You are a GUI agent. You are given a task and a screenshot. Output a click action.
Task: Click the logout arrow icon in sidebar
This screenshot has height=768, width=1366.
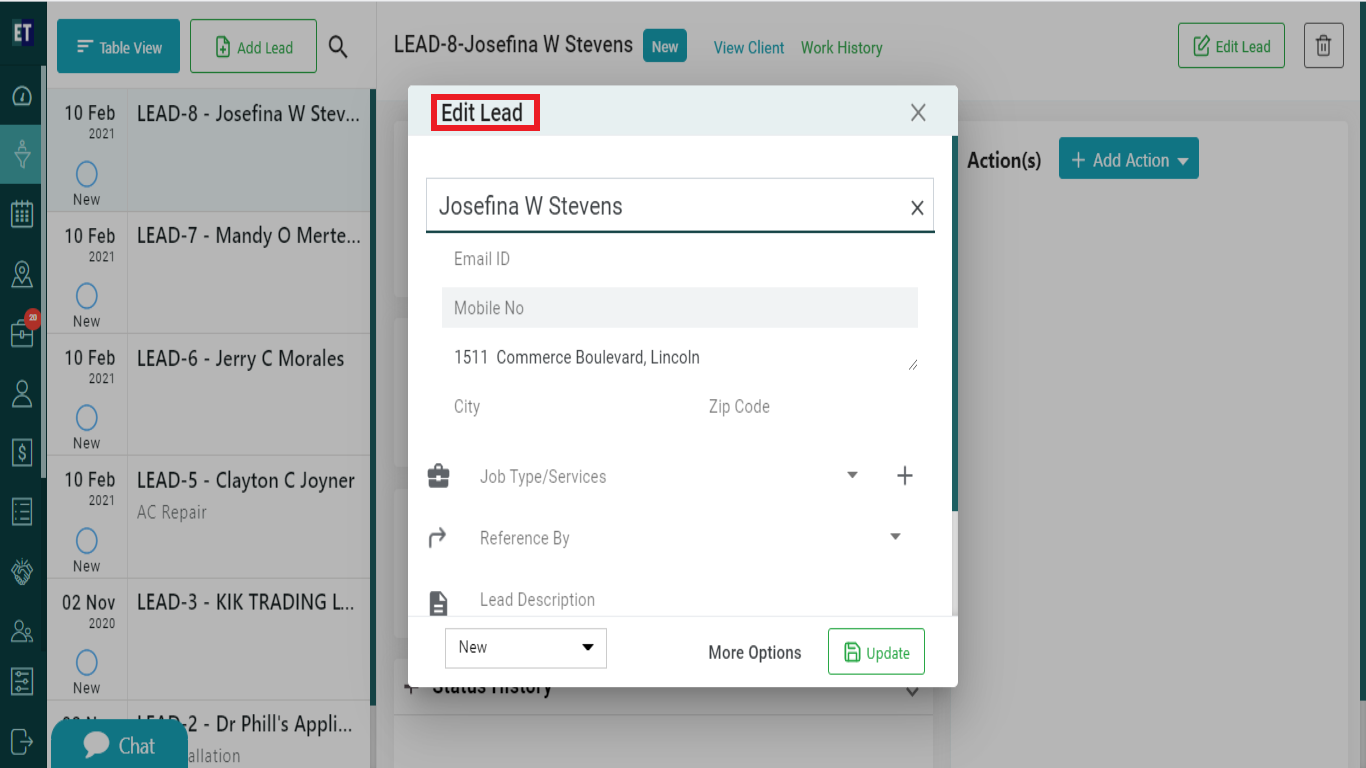pos(22,741)
